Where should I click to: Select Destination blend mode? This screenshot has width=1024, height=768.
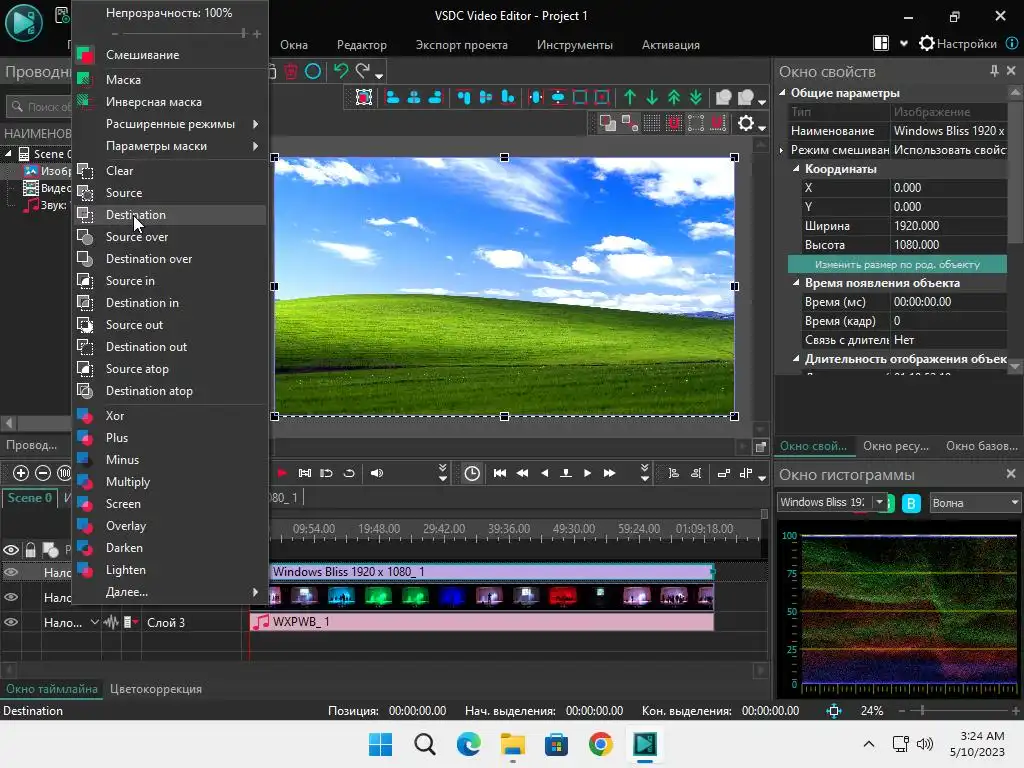click(x=170, y=215)
